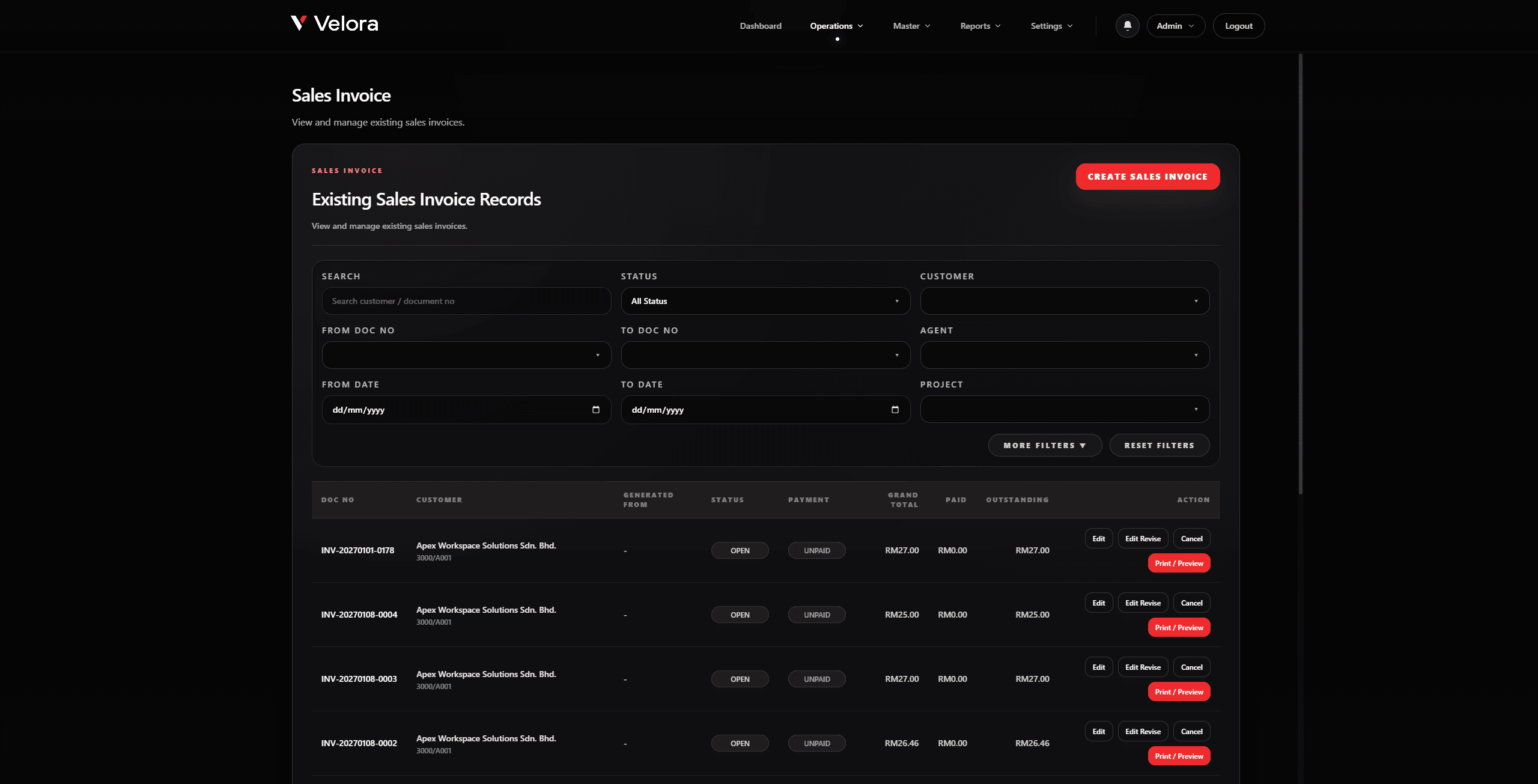Open the From Doc No dropdown
The height and width of the screenshot is (784, 1538).
466,355
